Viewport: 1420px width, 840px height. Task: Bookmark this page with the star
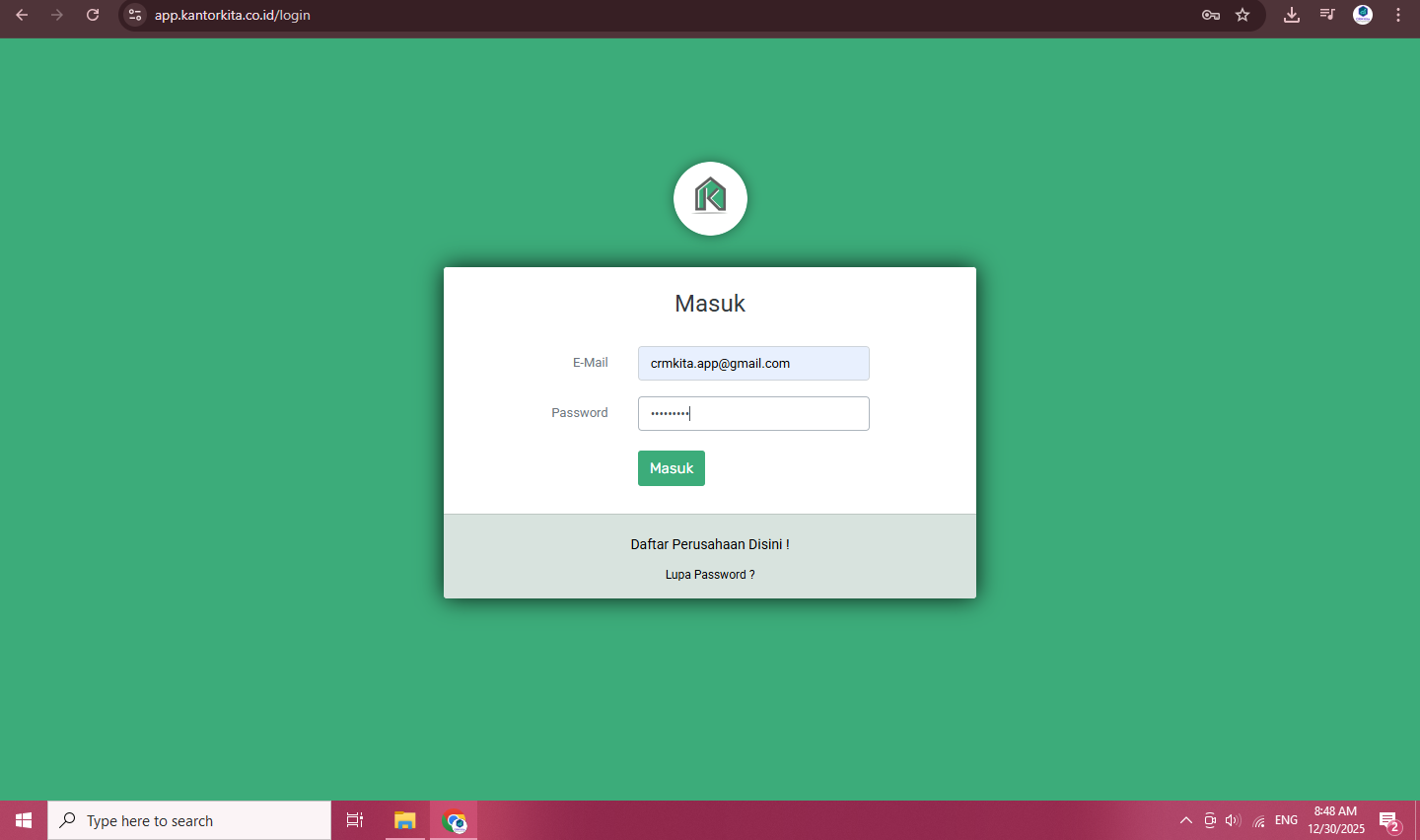[1242, 15]
